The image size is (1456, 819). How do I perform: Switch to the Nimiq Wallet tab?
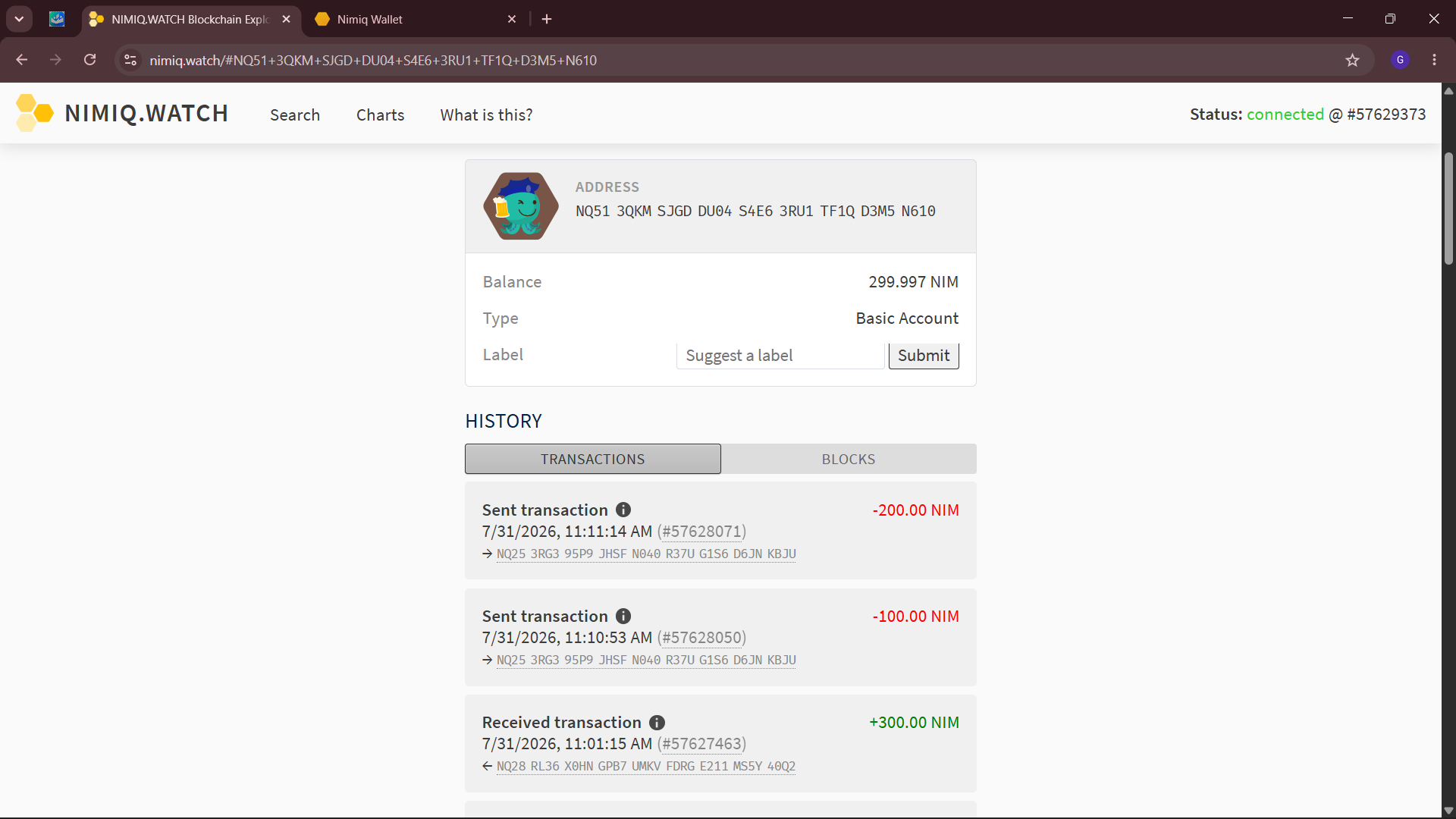click(x=415, y=20)
